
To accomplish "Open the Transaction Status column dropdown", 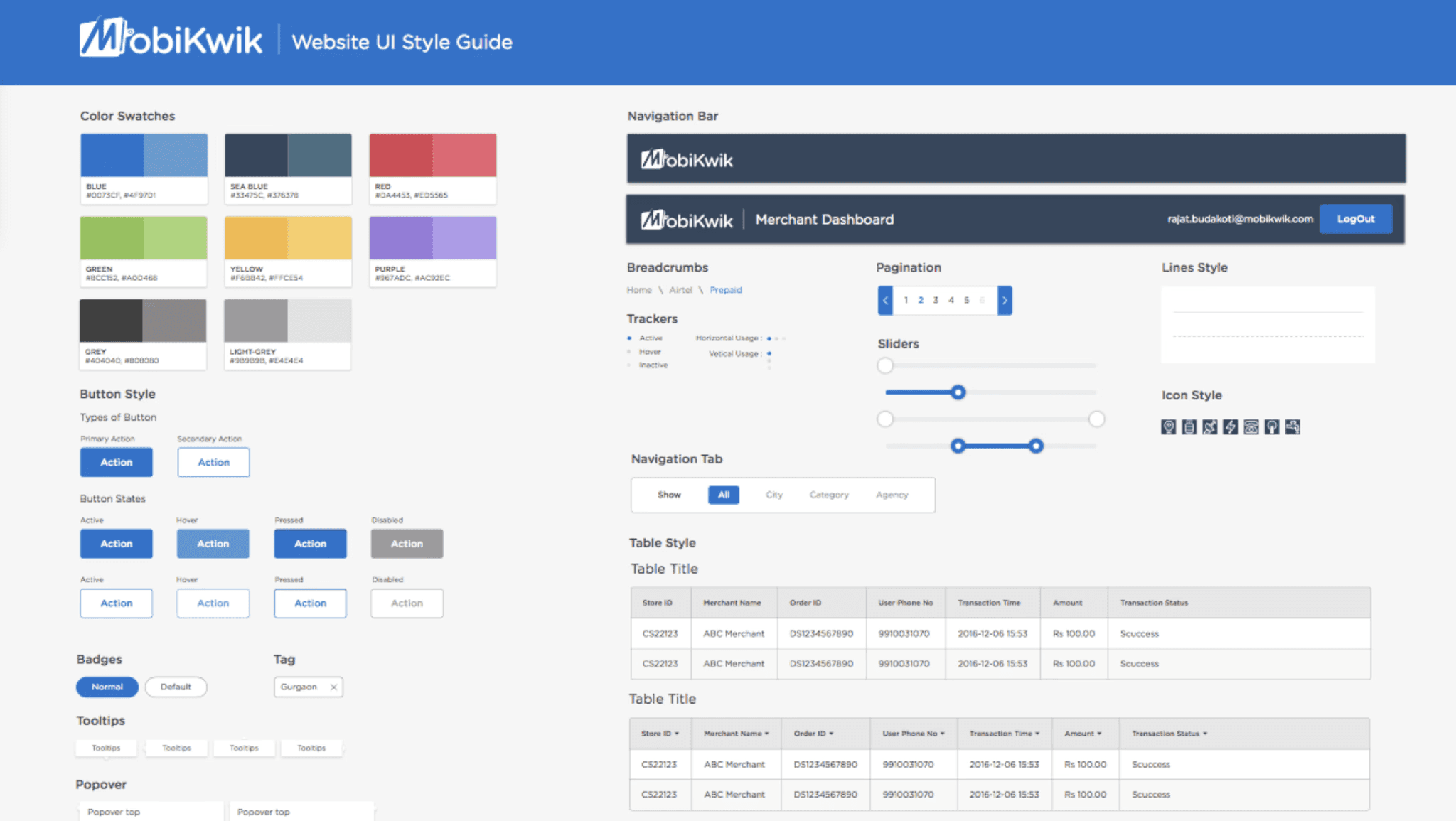I will [1205, 734].
